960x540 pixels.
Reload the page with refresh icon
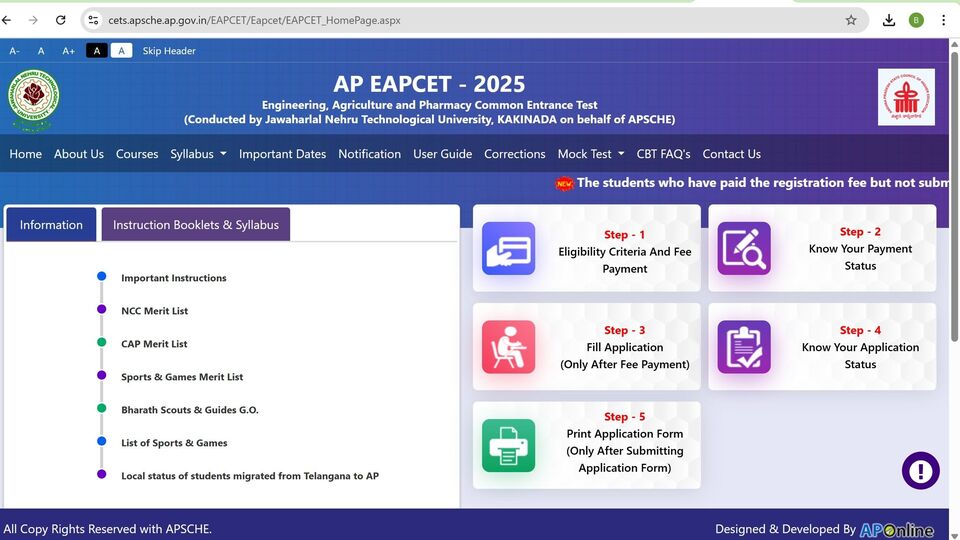pyautogui.click(x=60, y=20)
